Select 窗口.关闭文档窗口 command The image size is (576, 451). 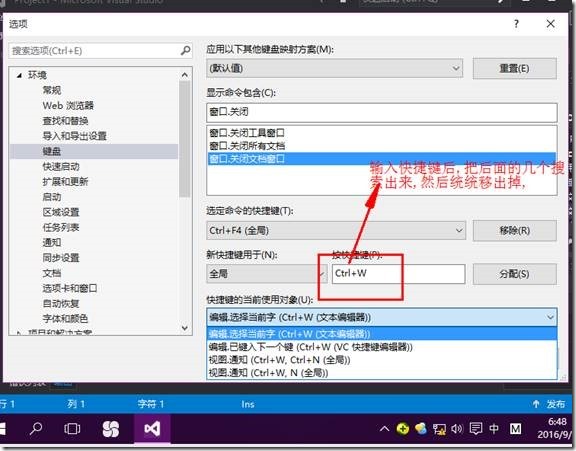tap(382, 159)
